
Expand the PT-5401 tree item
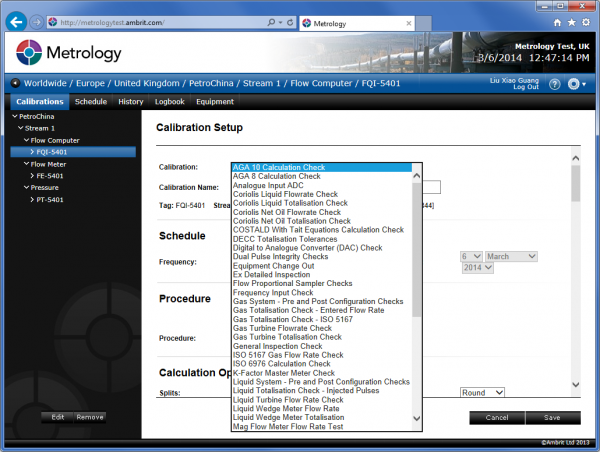[32, 199]
